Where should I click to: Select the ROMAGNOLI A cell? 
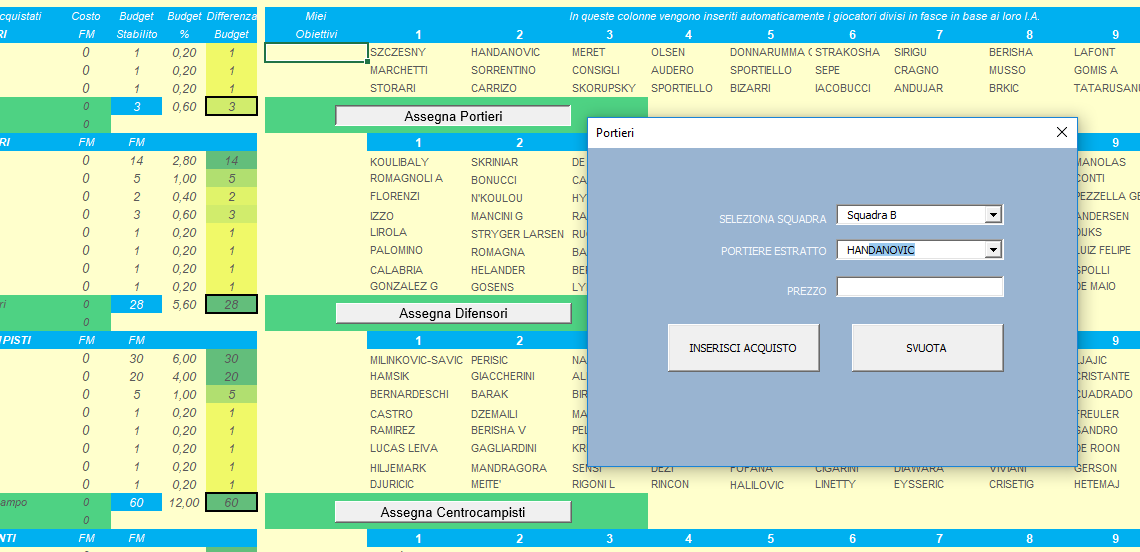point(406,178)
